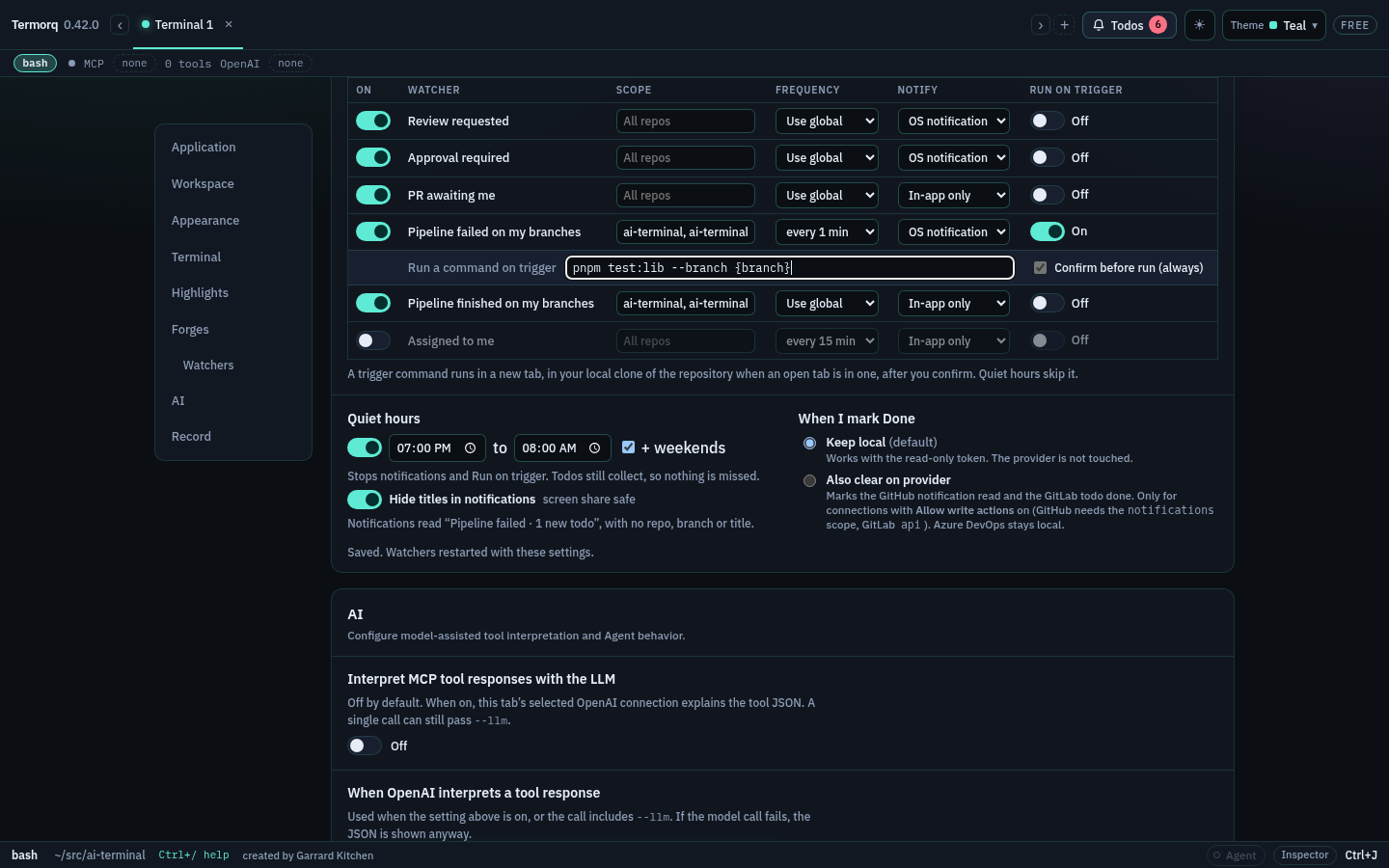Edit scope field for Approval required
The height and width of the screenshot is (868, 1389).
pyautogui.click(x=686, y=157)
